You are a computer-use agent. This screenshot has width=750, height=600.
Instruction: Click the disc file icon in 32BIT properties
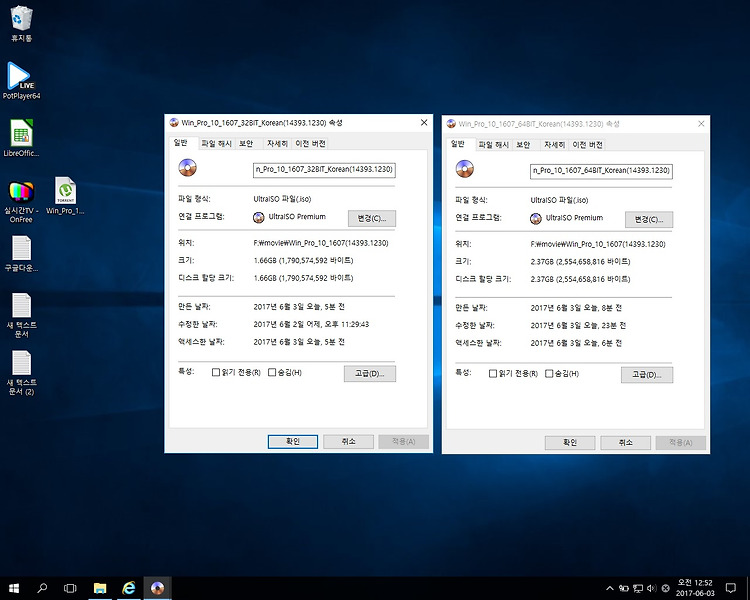(188, 168)
